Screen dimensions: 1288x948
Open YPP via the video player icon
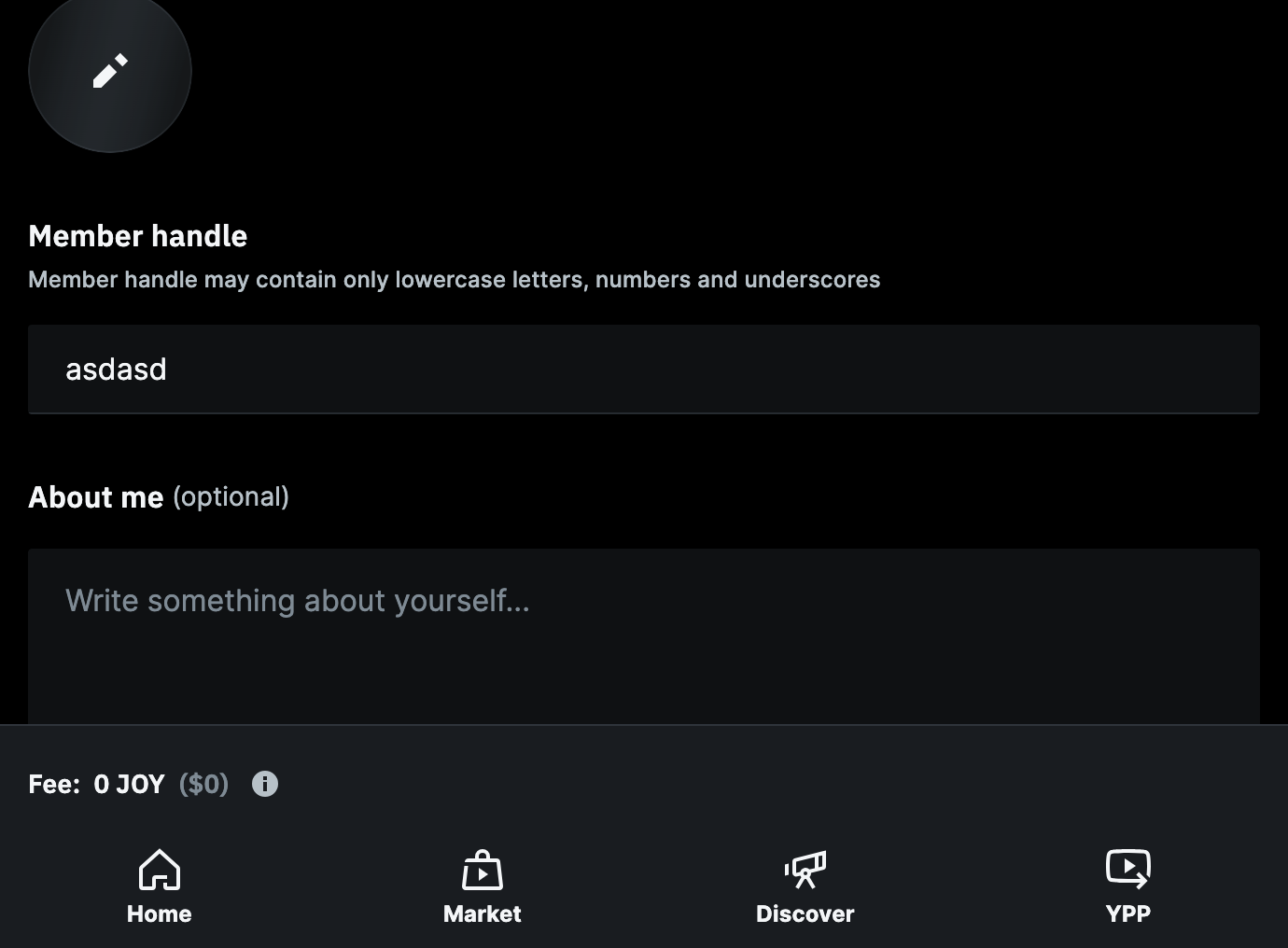(x=1128, y=869)
